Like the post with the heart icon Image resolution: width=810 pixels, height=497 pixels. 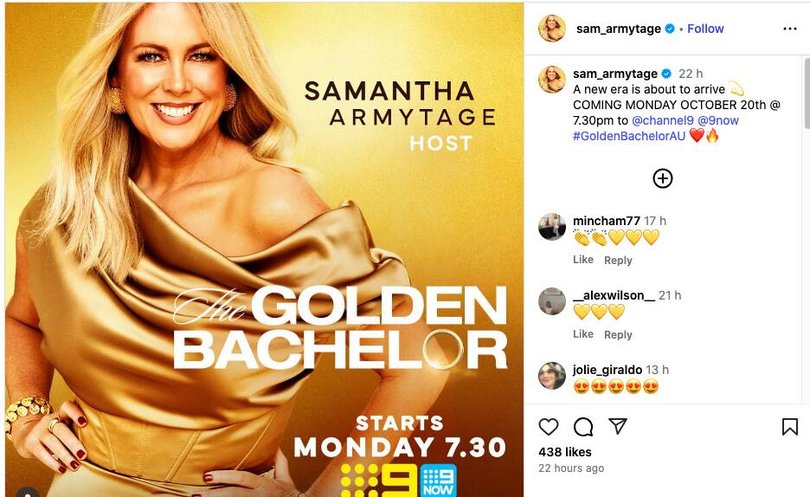(x=548, y=427)
